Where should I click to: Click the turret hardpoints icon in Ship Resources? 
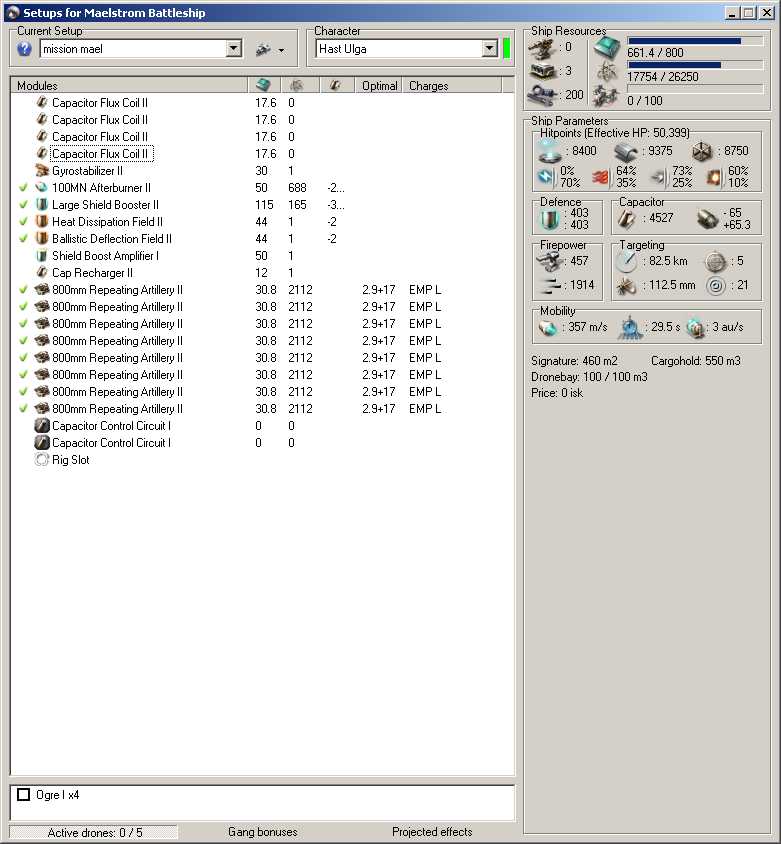point(542,48)
